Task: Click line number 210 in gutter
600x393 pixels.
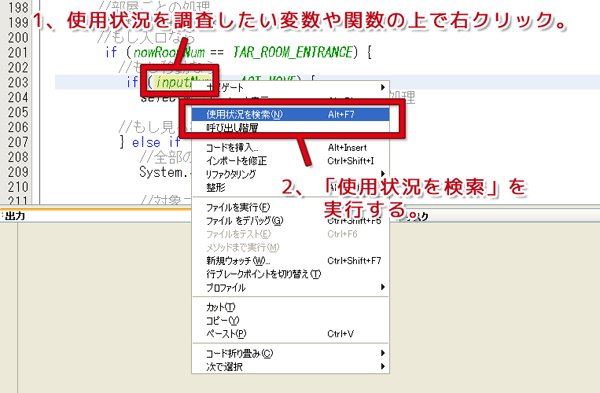Action: [18, 187]
